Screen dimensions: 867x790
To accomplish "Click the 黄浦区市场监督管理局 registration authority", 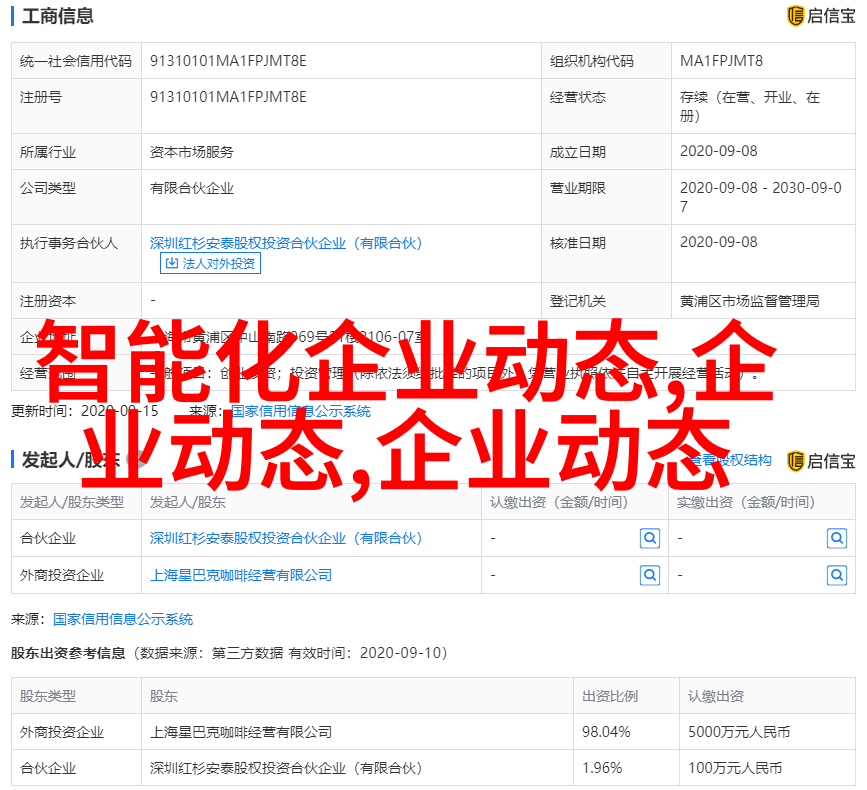I will coord(750,301).
